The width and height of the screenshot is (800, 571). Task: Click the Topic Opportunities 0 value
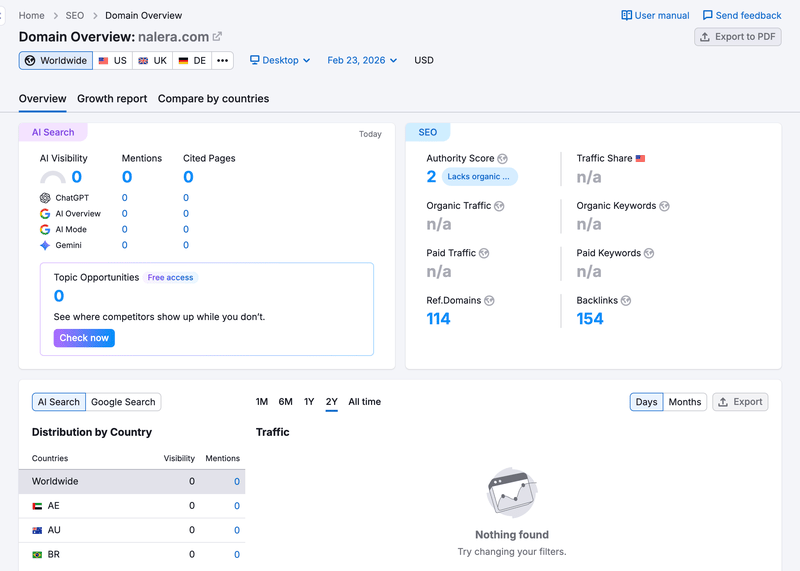tap(59, 296)
